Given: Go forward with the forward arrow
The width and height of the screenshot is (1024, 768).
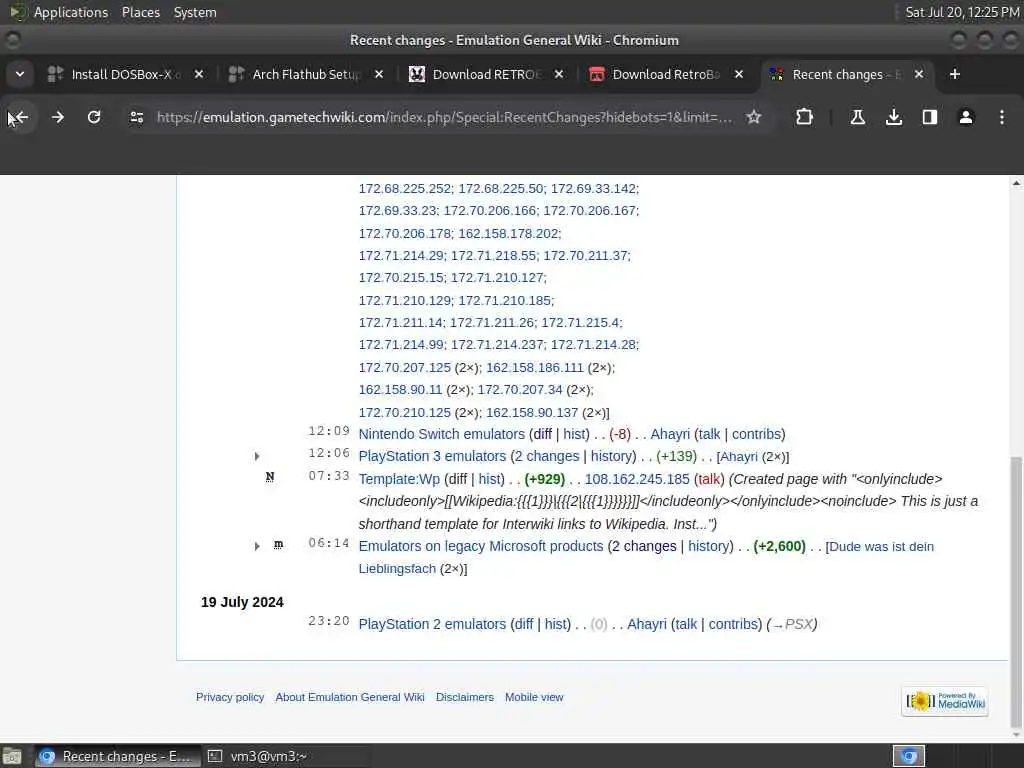Looking at the screenshot, I should [57, 118].
